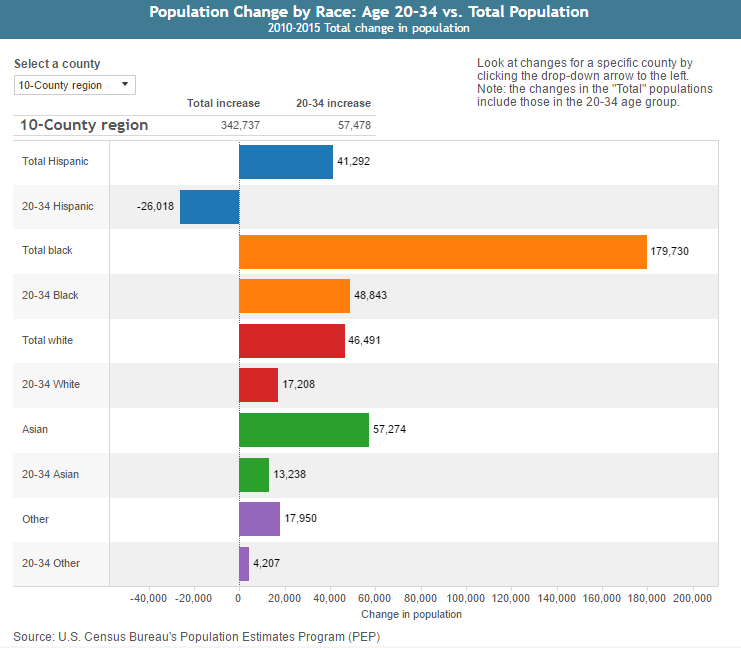Click the 17,950 value label
Screen dimensions: 741x648
point(301,518)
